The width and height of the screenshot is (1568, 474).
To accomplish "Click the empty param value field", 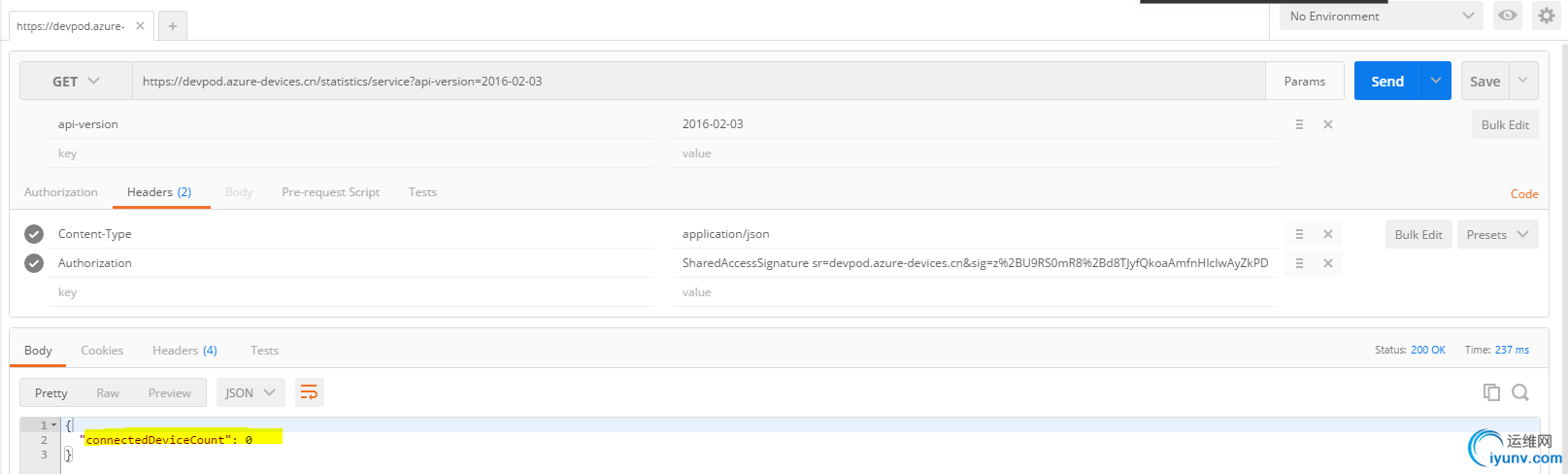I will (x=975, y=153).
